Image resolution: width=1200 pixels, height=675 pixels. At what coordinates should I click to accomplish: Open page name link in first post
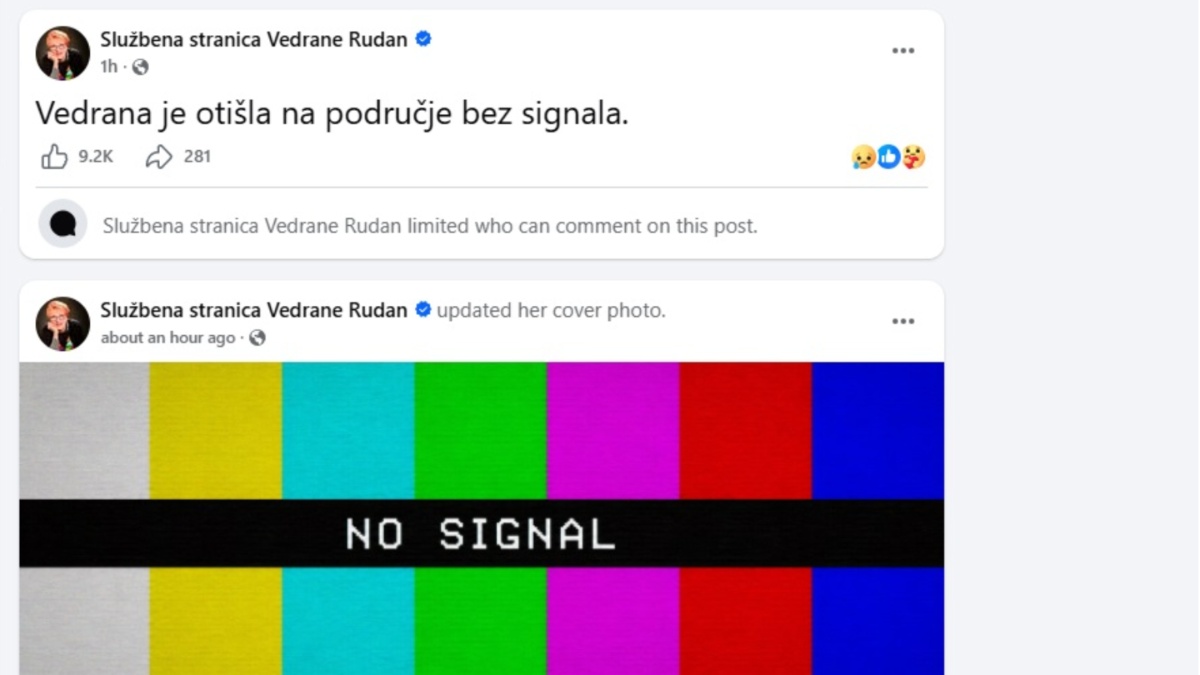coord(254,39)
